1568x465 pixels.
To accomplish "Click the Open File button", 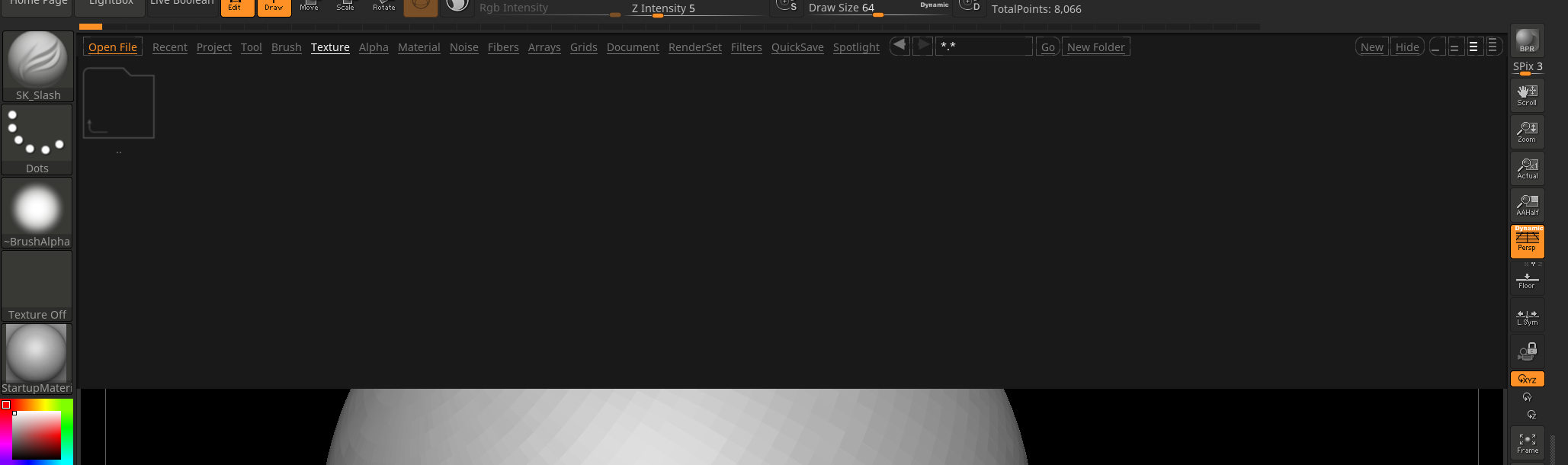I will point(113,47).
